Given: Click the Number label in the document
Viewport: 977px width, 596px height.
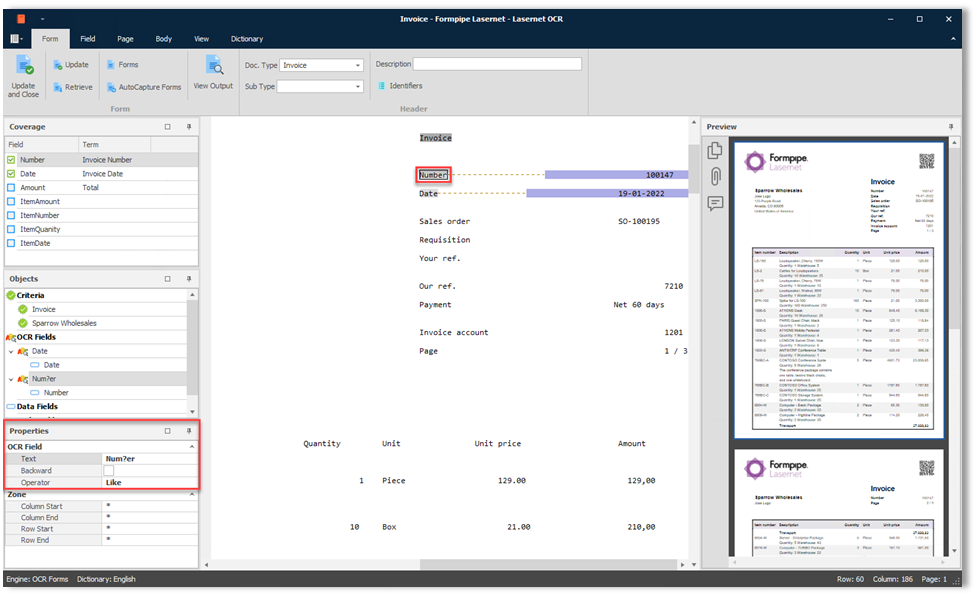Looking at the screenshot, I should coord(433,175).
